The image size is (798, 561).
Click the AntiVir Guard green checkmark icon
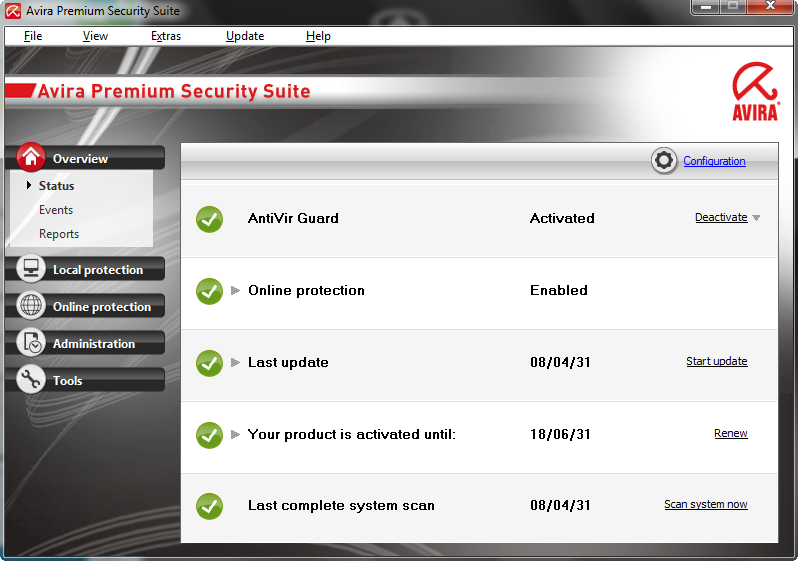click(x=209, y=219)
